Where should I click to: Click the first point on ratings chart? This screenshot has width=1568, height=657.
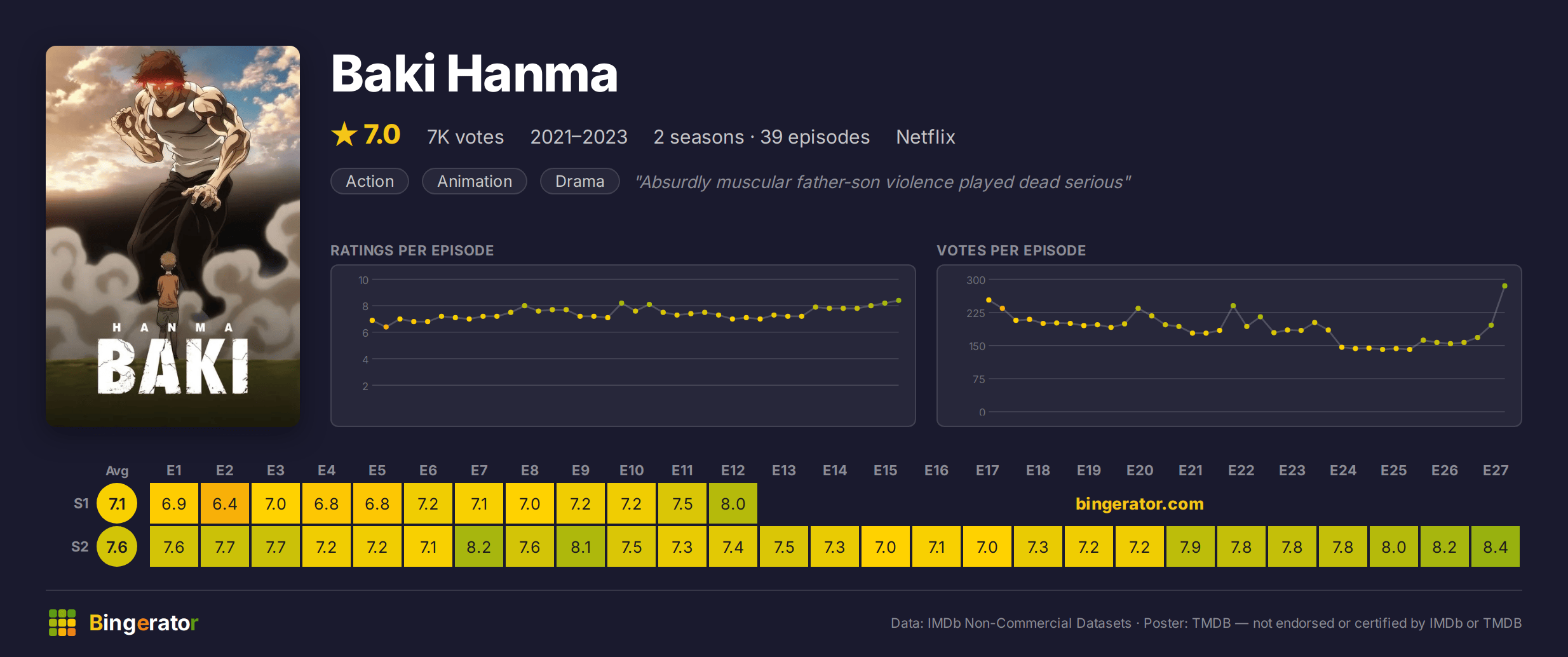[372, 320]
